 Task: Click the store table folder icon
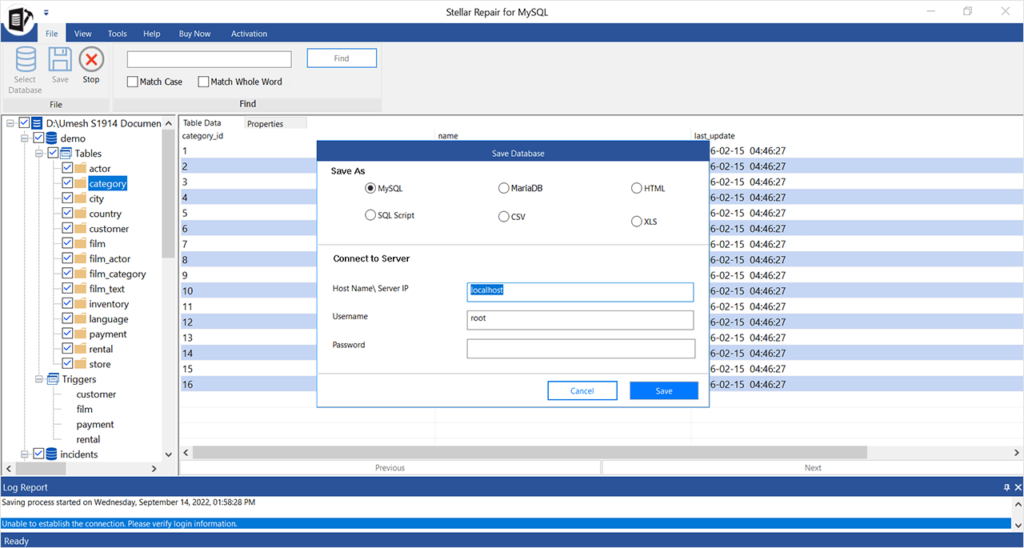click(x=80, y=364)
